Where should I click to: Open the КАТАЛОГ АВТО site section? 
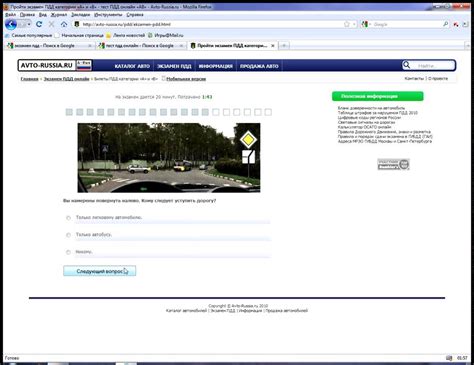(x=132, y=66)
